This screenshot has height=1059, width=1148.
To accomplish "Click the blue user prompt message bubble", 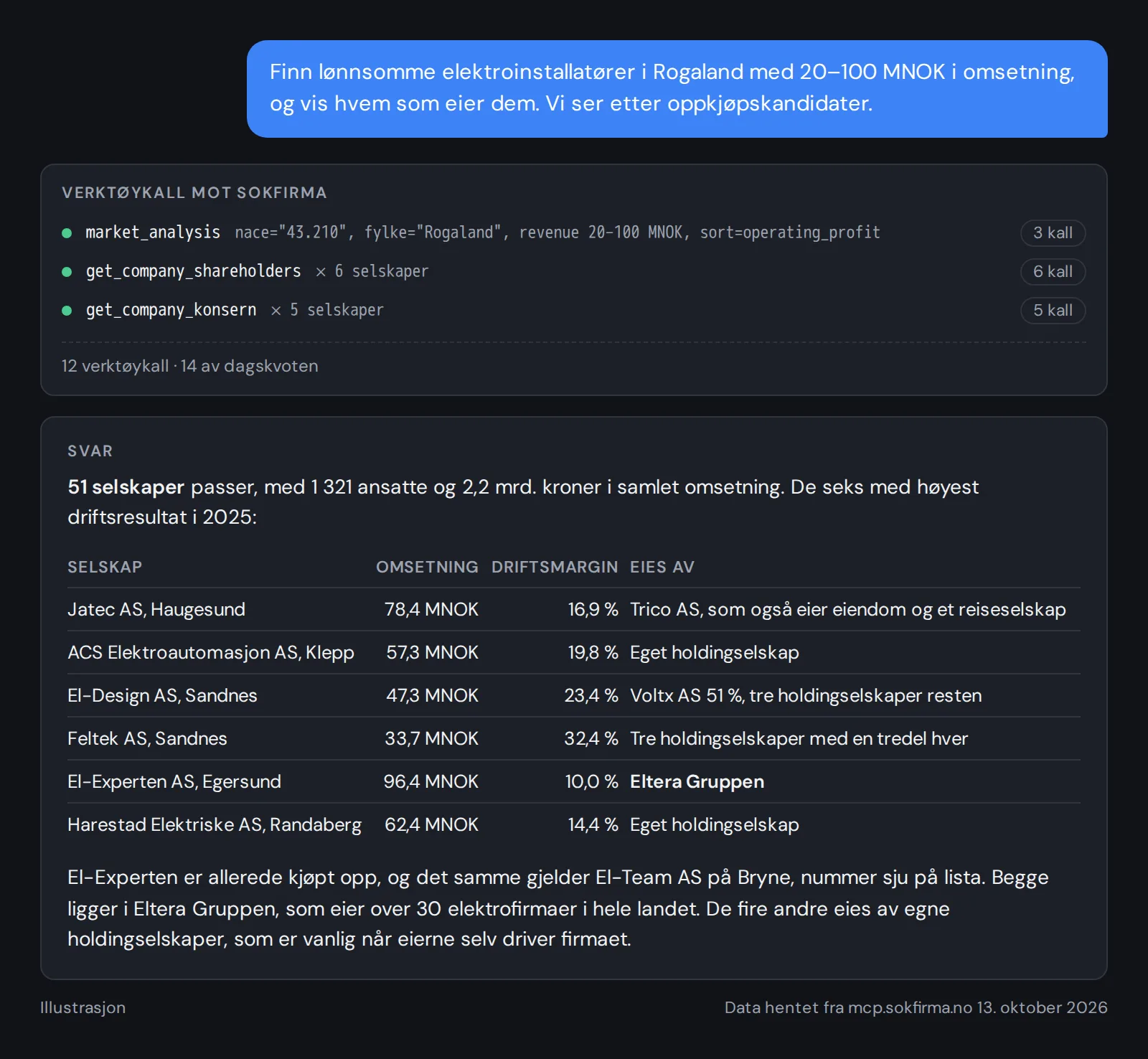I will click(677, 89).
